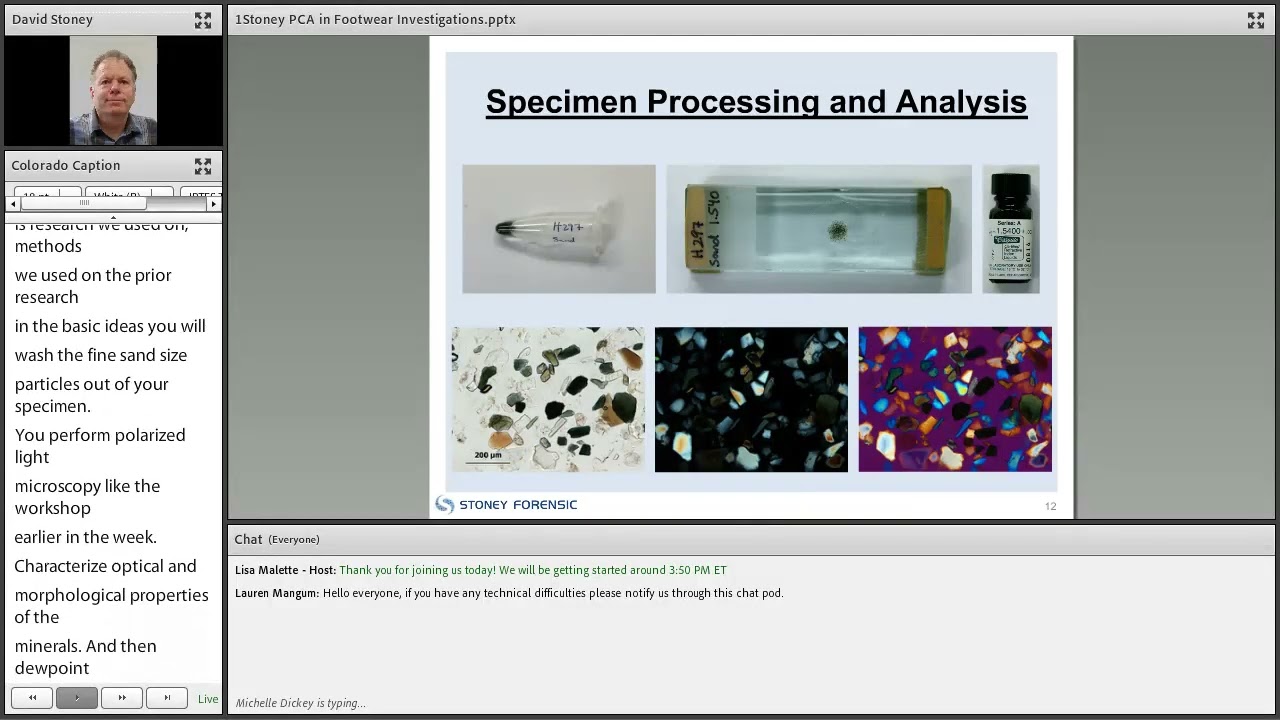
Task: Maximize the Colorado Caption pod
Action: coord(203,166)
